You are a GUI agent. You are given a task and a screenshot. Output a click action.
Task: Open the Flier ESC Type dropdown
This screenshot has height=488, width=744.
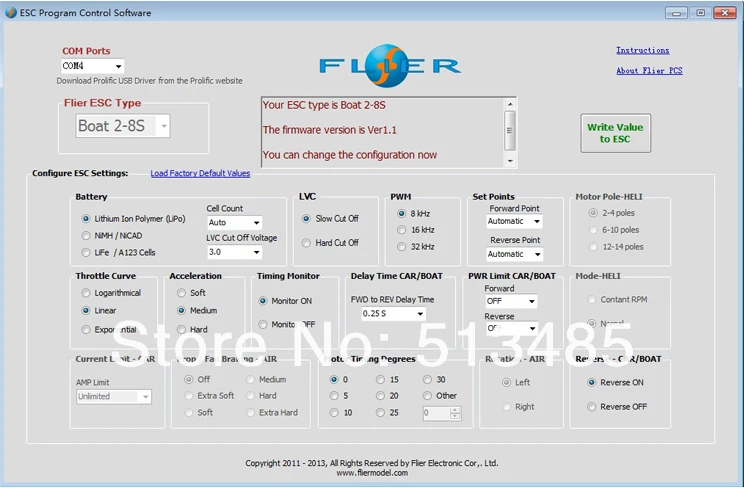(x=123, y=126)
